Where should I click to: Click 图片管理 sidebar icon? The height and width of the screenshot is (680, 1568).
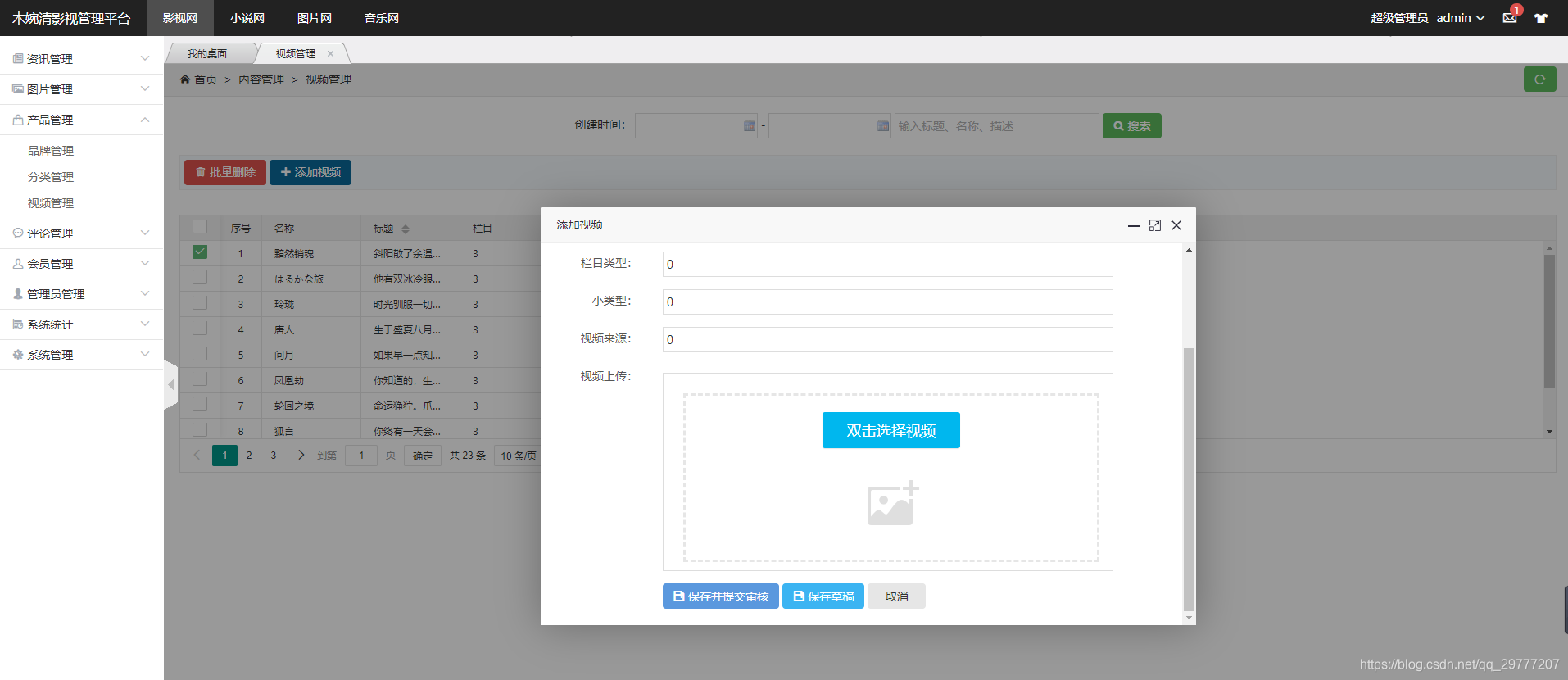coord(18,89)
